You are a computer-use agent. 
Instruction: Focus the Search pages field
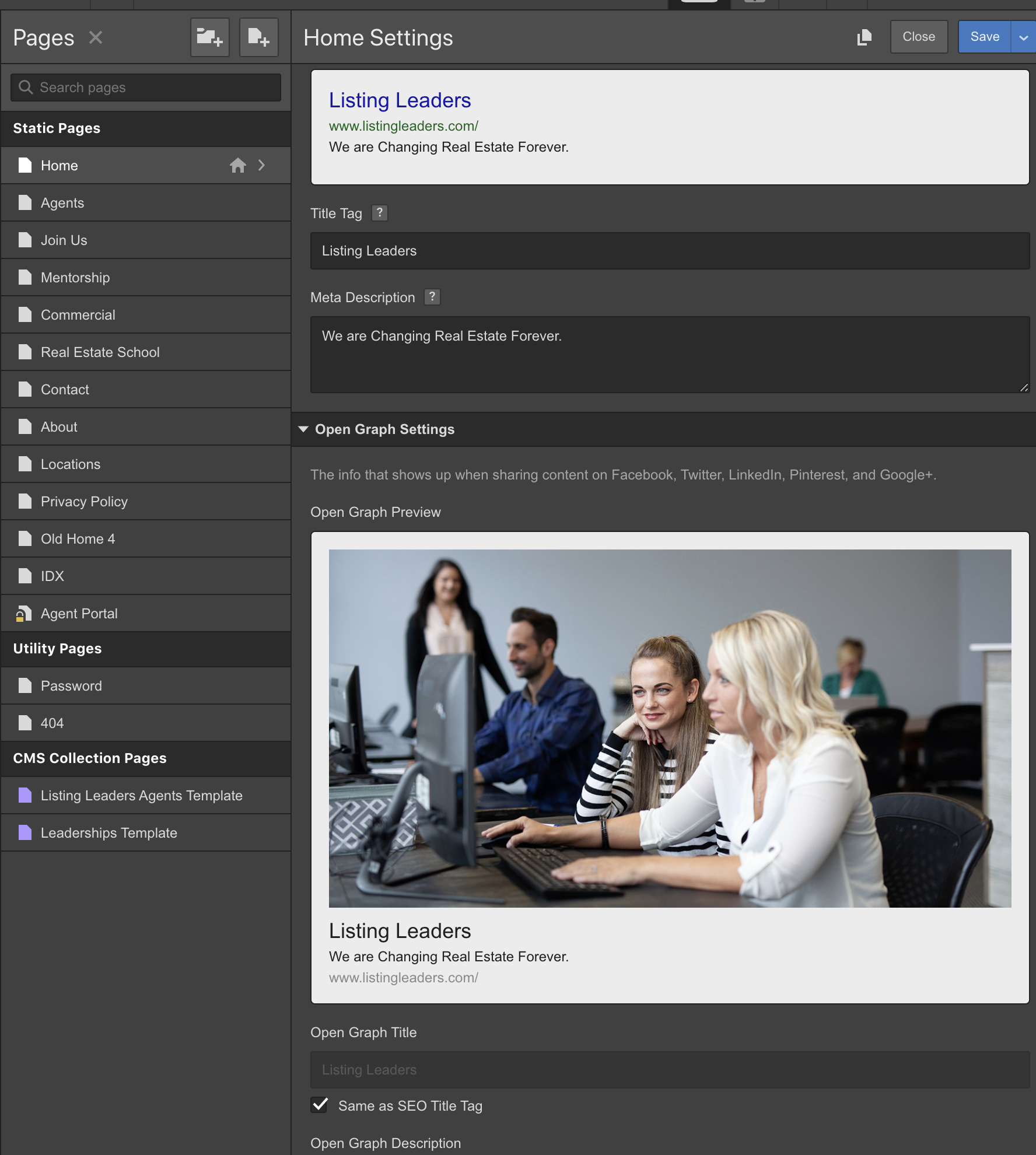coord(146,87)
